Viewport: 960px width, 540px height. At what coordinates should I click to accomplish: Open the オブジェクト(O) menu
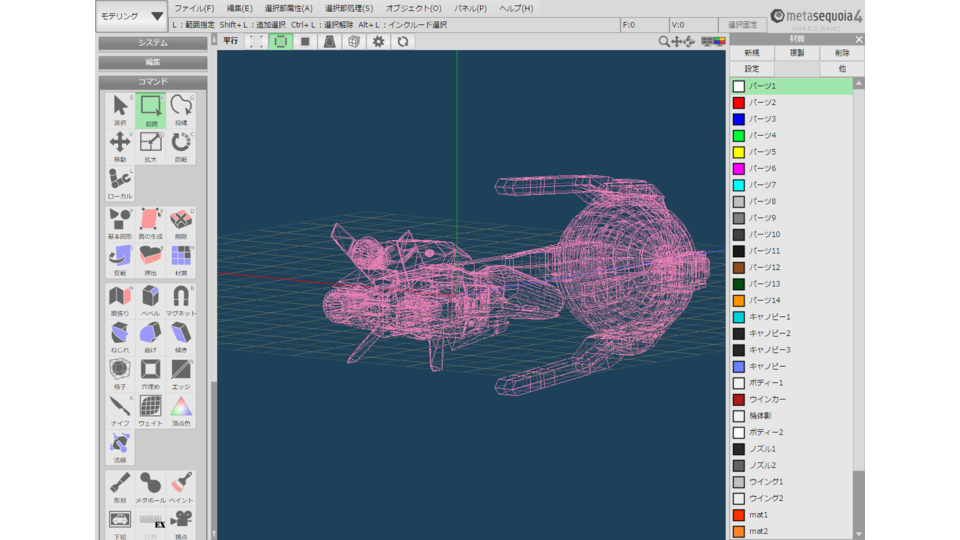point(413,8)
